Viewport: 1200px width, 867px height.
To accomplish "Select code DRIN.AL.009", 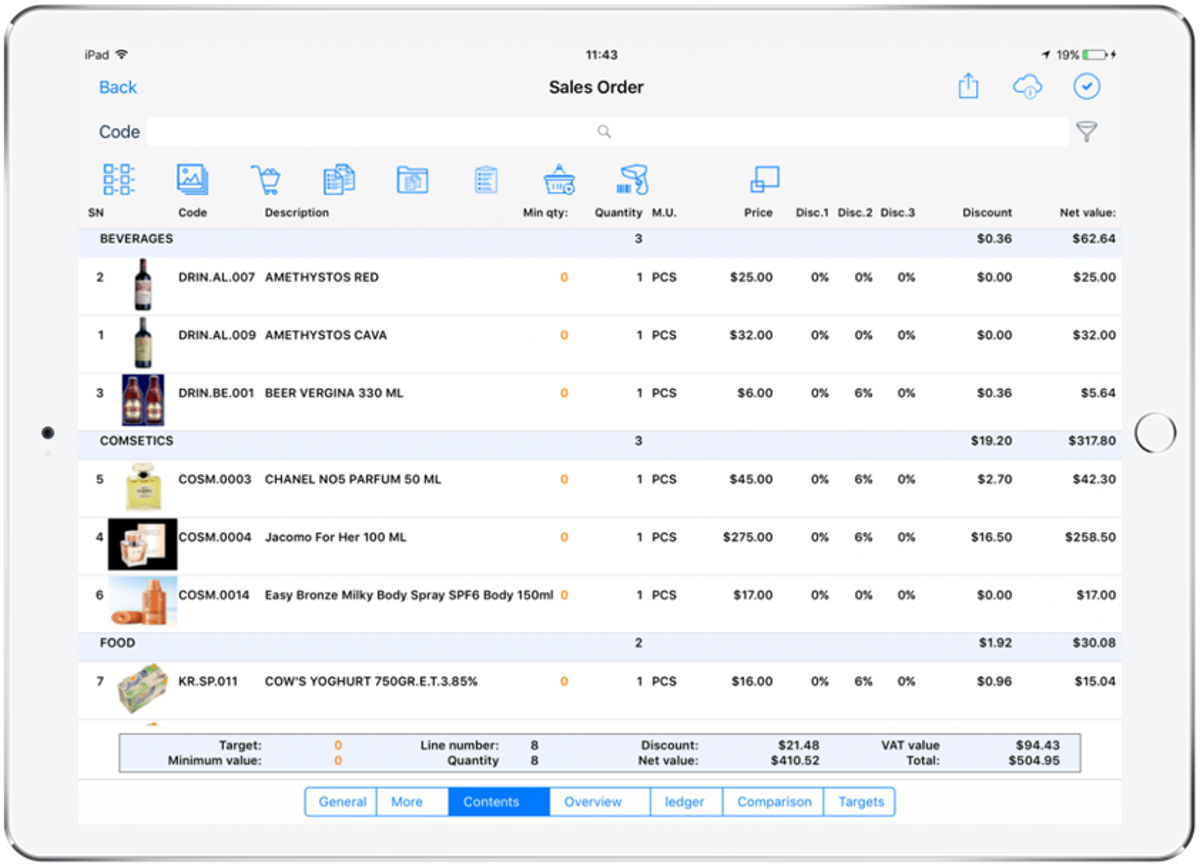I will (217, 336).
